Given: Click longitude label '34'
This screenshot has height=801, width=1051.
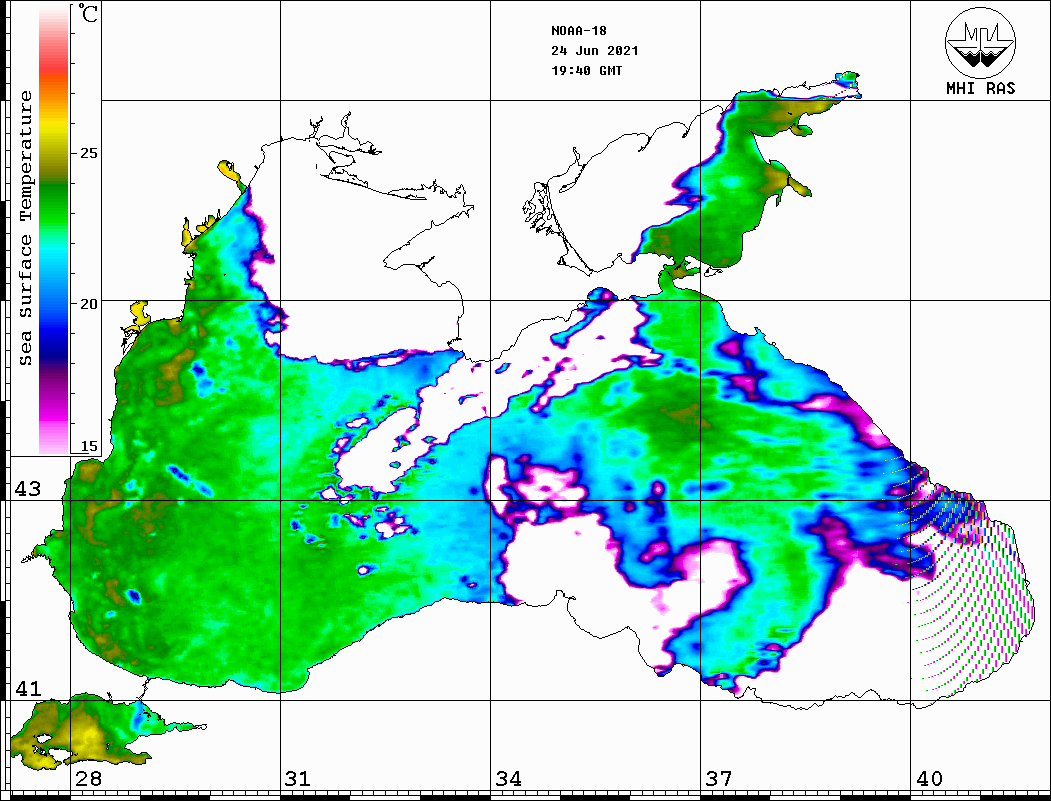Looking at the screenshot, I should [x=509, y=778].
